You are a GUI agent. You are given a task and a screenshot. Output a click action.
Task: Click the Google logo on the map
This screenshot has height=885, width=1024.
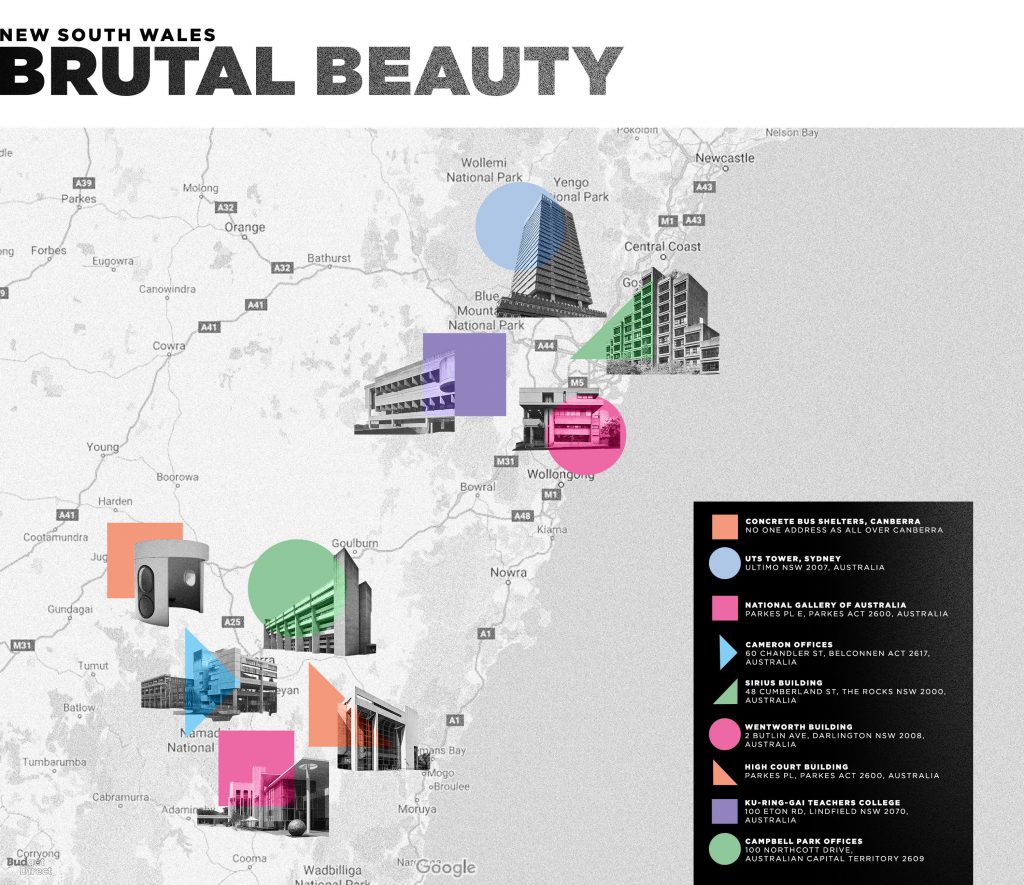[x=446, y=866]
